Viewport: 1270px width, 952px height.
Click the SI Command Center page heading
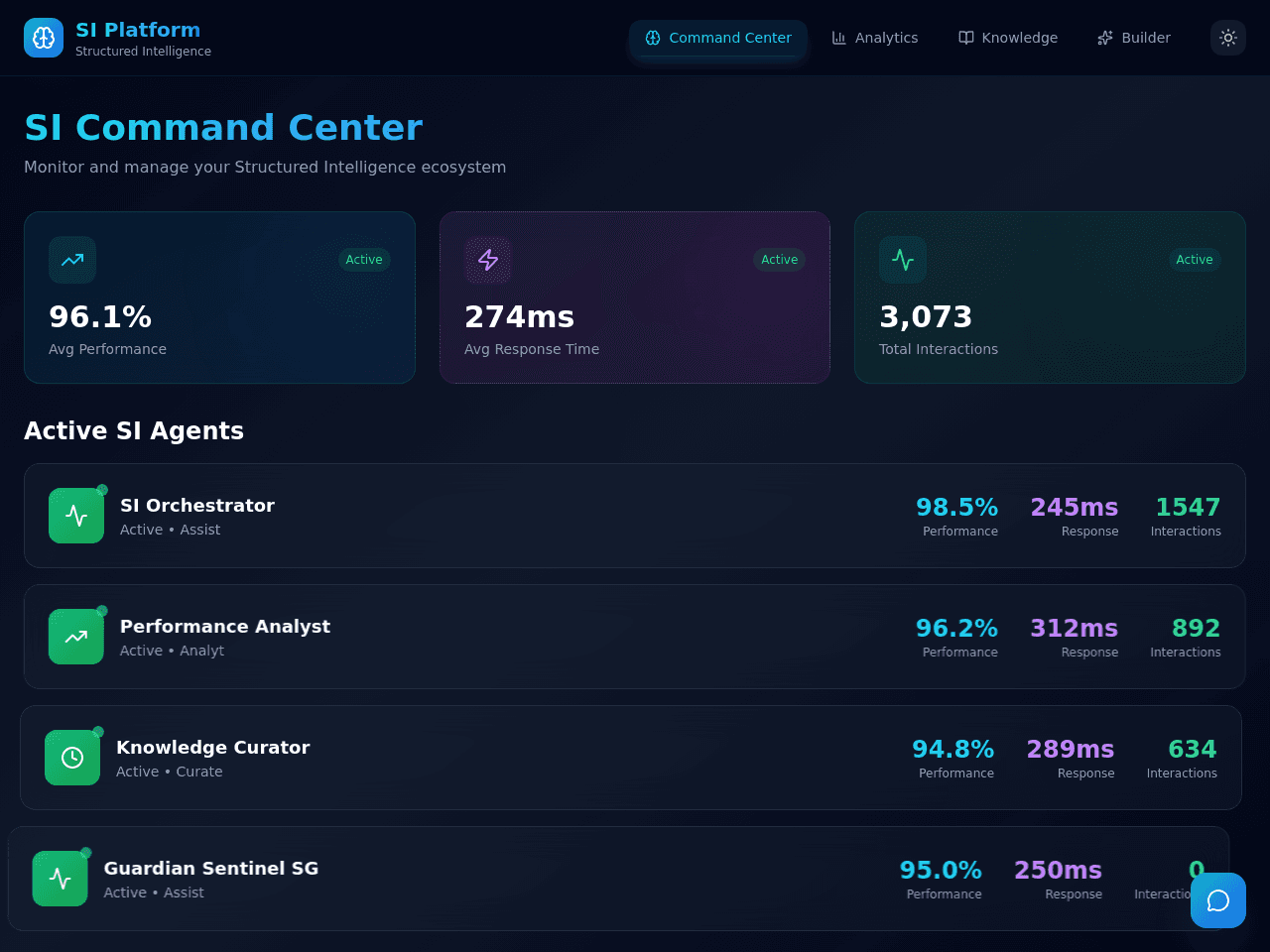pyautogui.click(x=223, y=128)
